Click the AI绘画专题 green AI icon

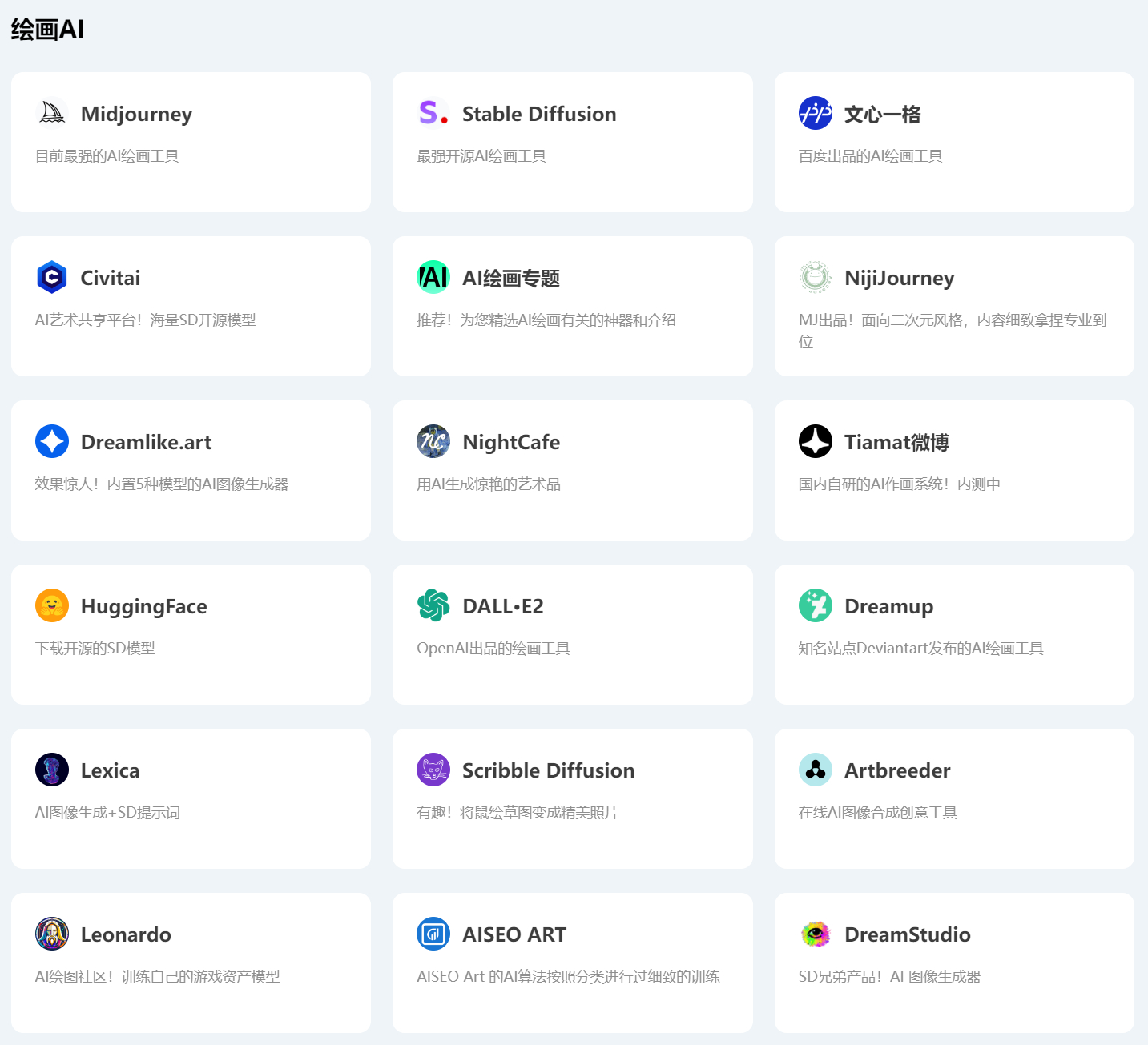pyautogui.click(x=433, y=277)
